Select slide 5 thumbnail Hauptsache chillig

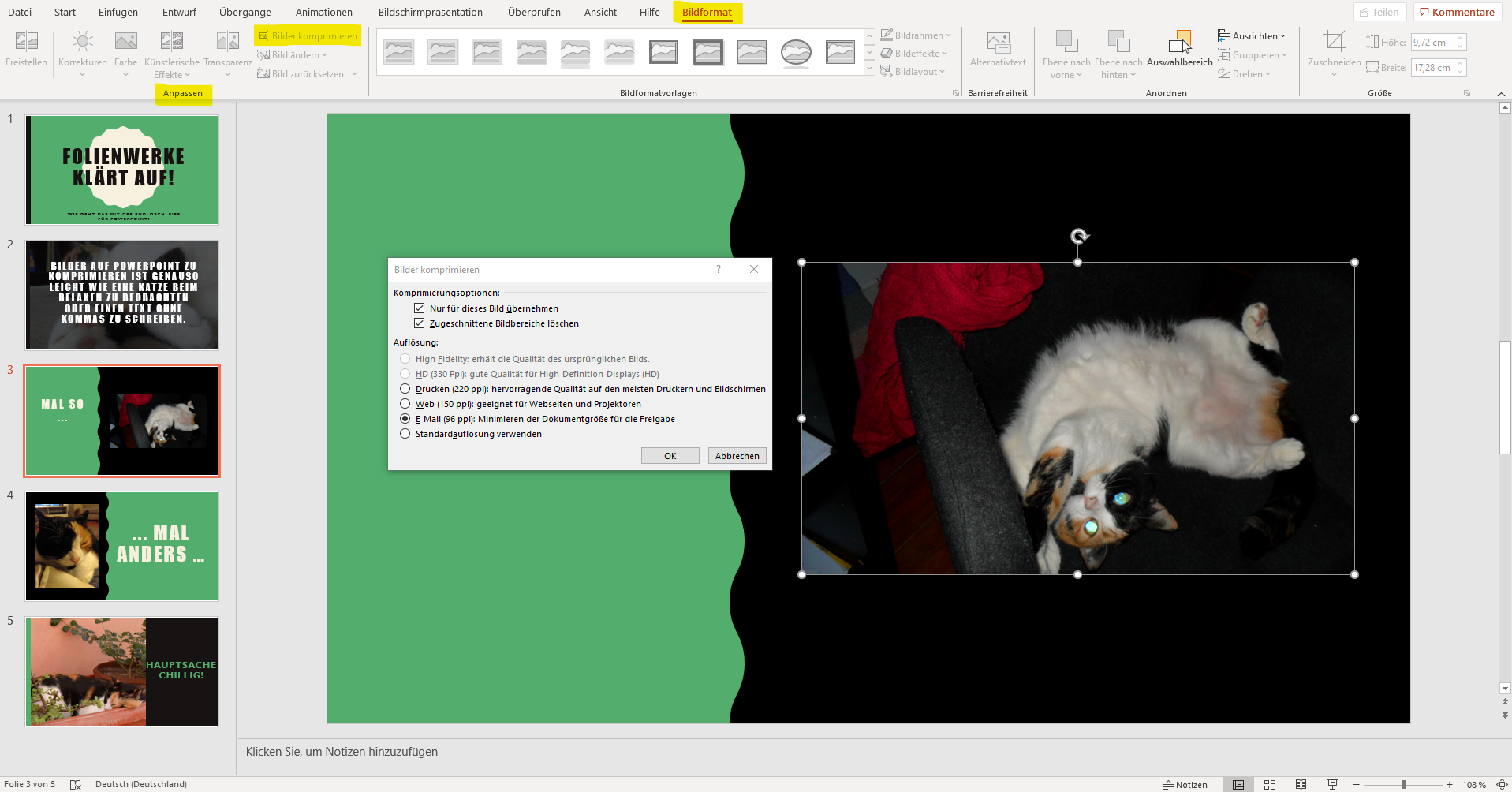(121, 671)
